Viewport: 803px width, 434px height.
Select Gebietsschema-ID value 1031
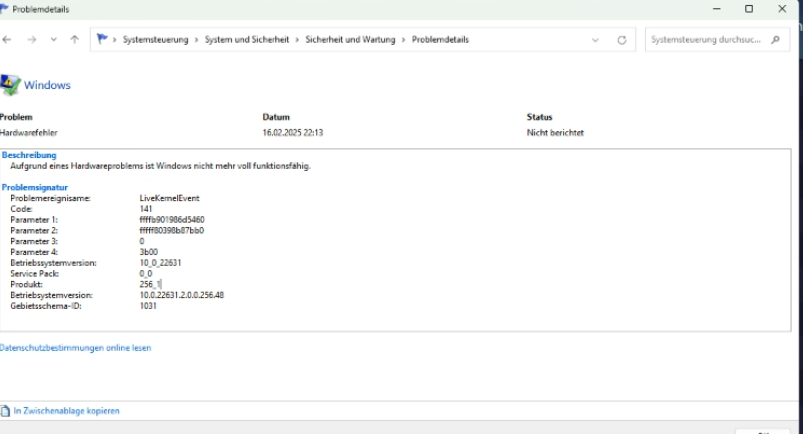(148, 306)
